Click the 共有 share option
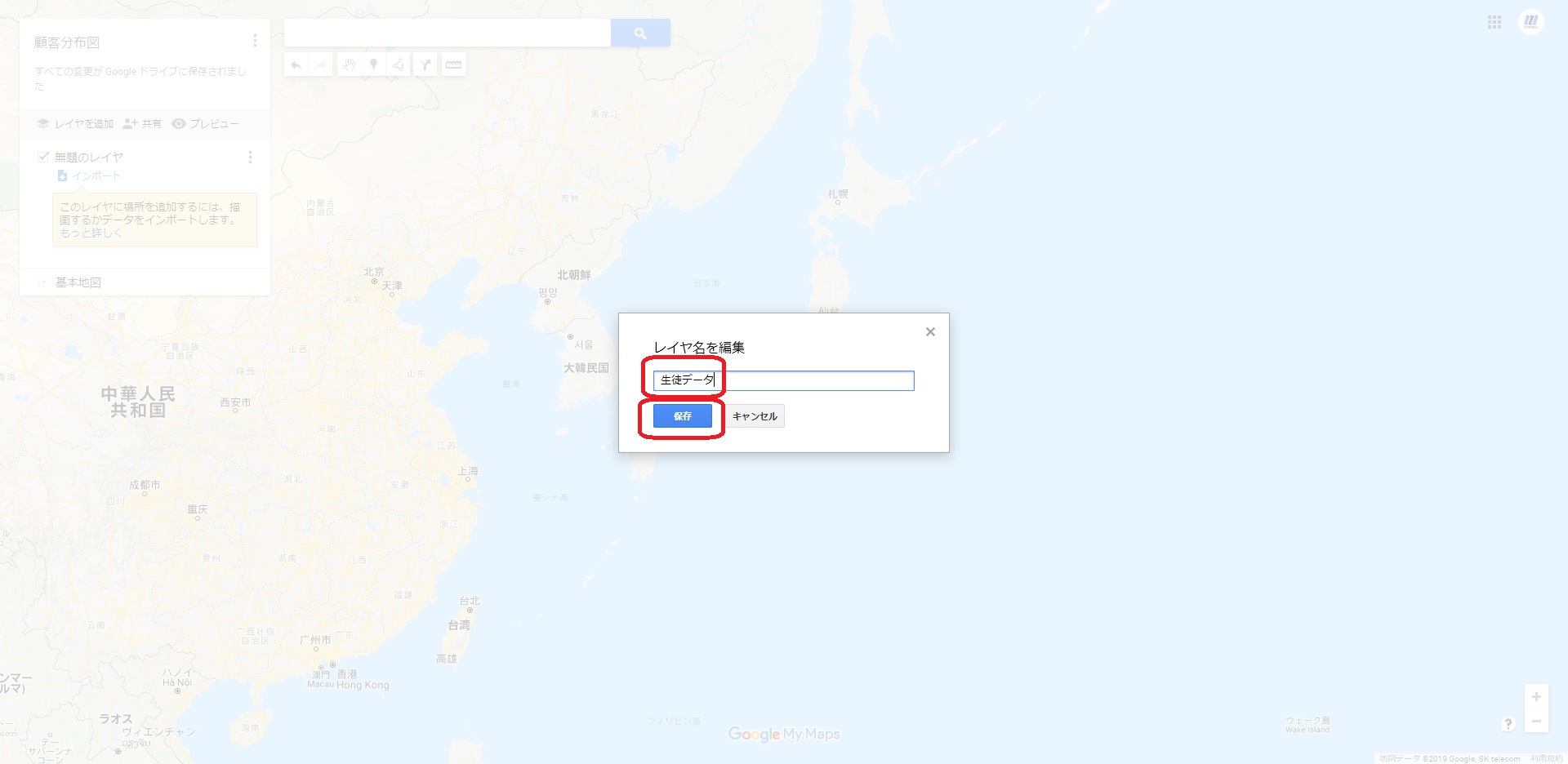Viewport: 1568px width, 764px height. click(x=142, y=124)
